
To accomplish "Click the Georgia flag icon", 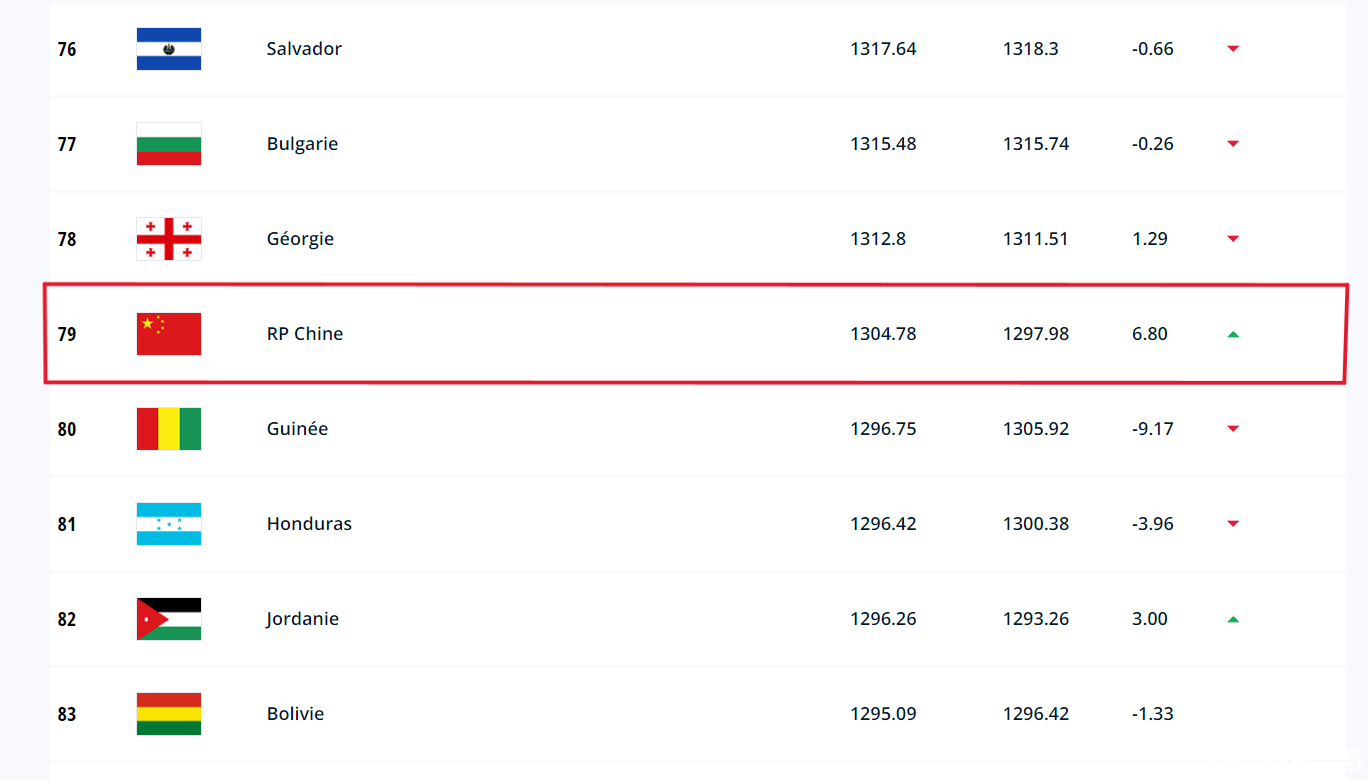I will pos(169,239).
